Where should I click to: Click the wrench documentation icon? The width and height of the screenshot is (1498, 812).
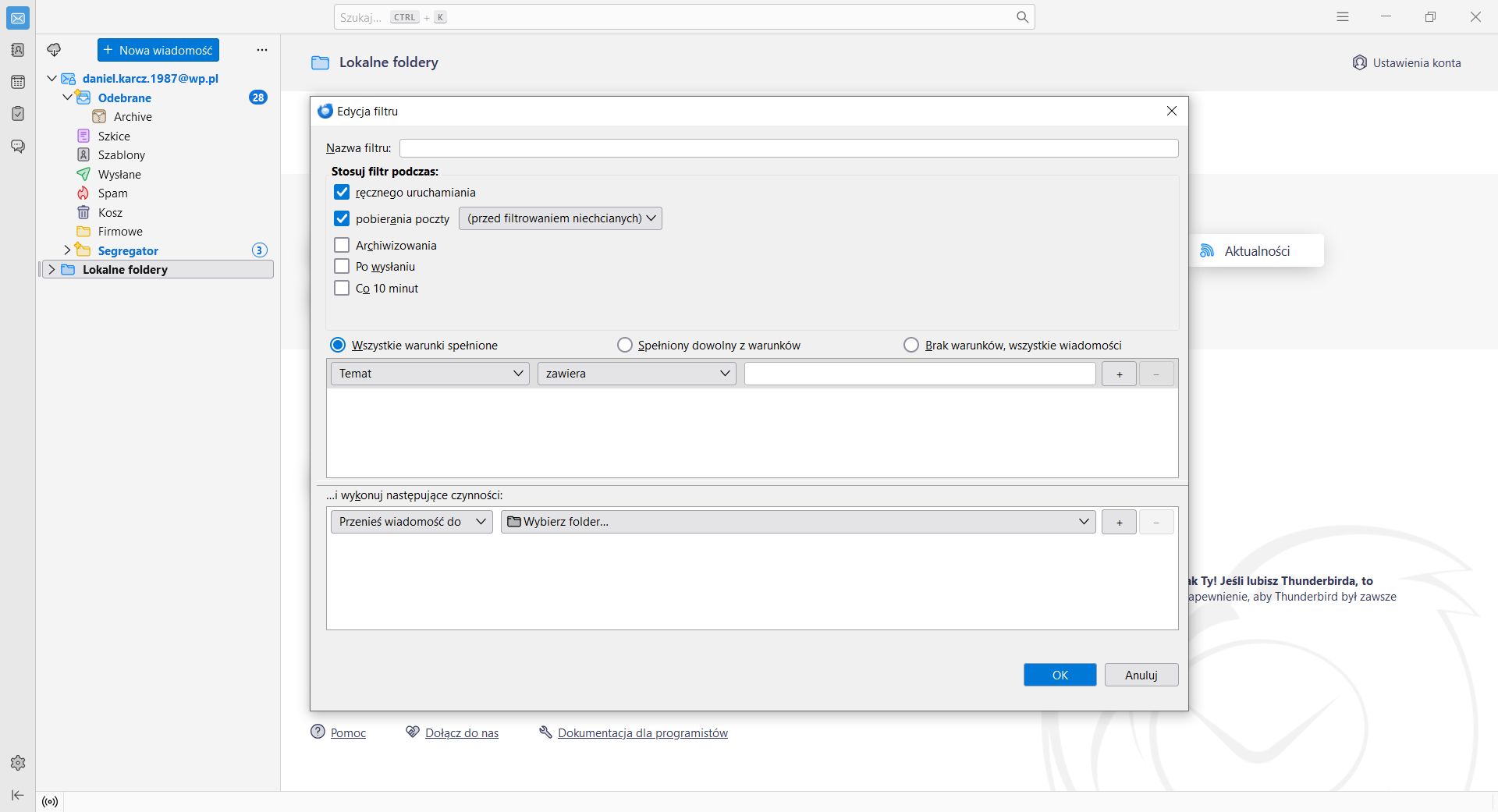click(x=545, y=732)
